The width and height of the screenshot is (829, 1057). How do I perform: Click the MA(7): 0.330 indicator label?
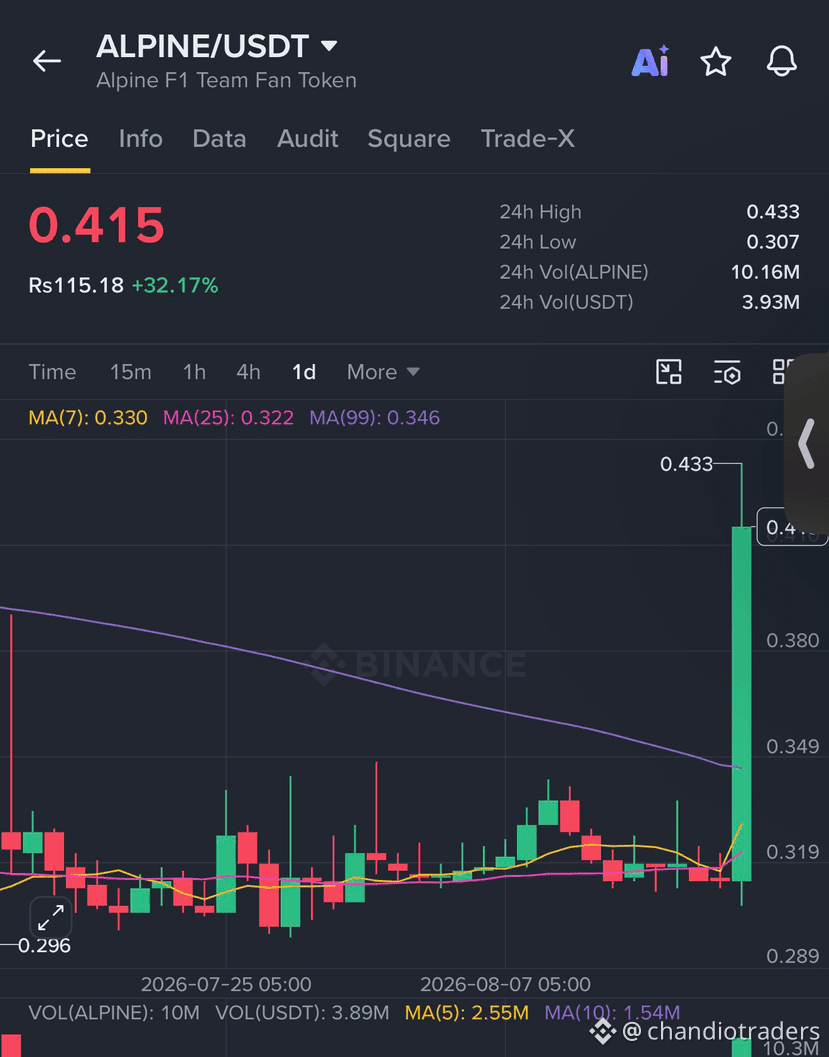coord(88,418)
